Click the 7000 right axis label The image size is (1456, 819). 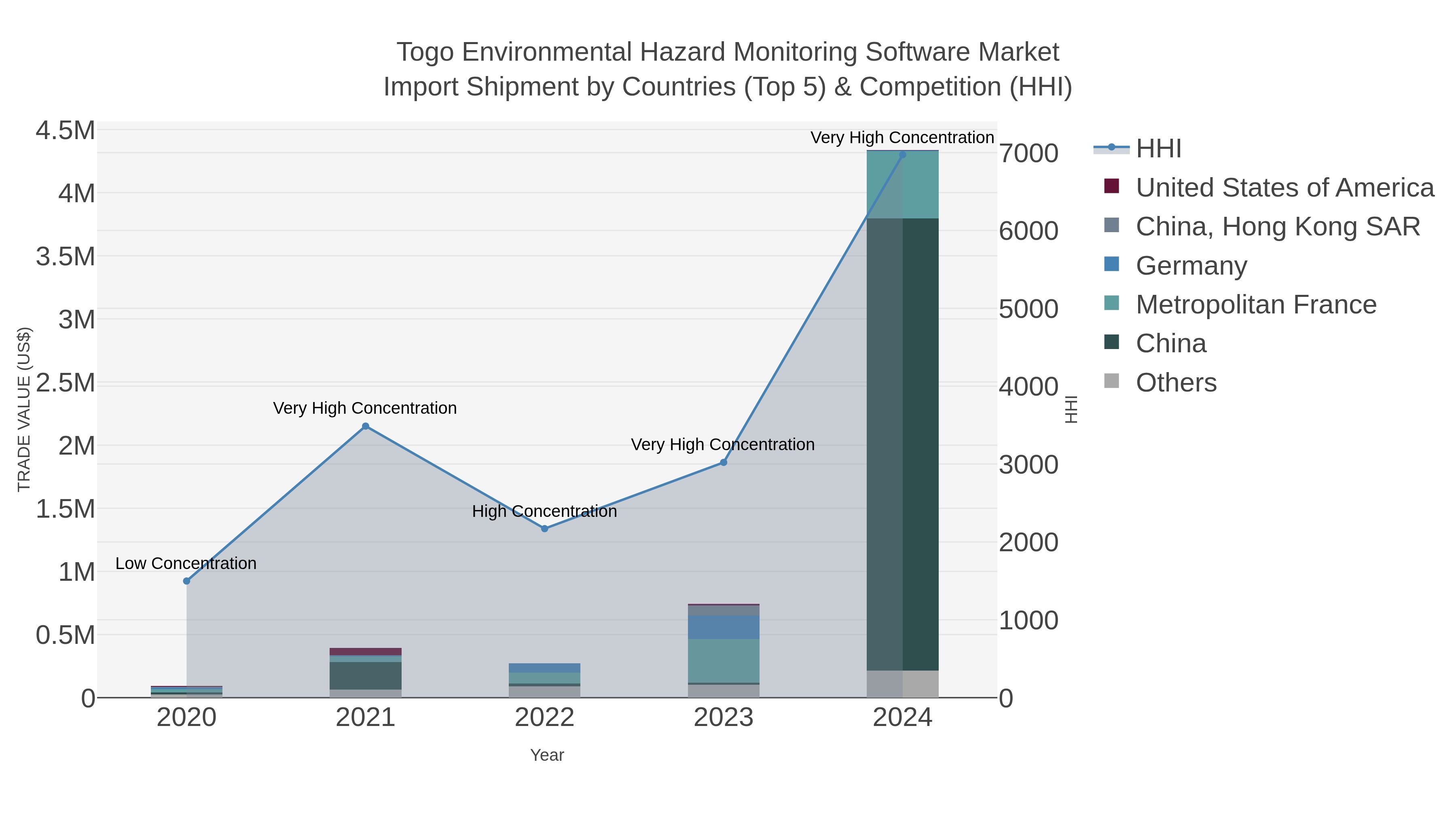pyautogui.click(x=1029, y=153)
